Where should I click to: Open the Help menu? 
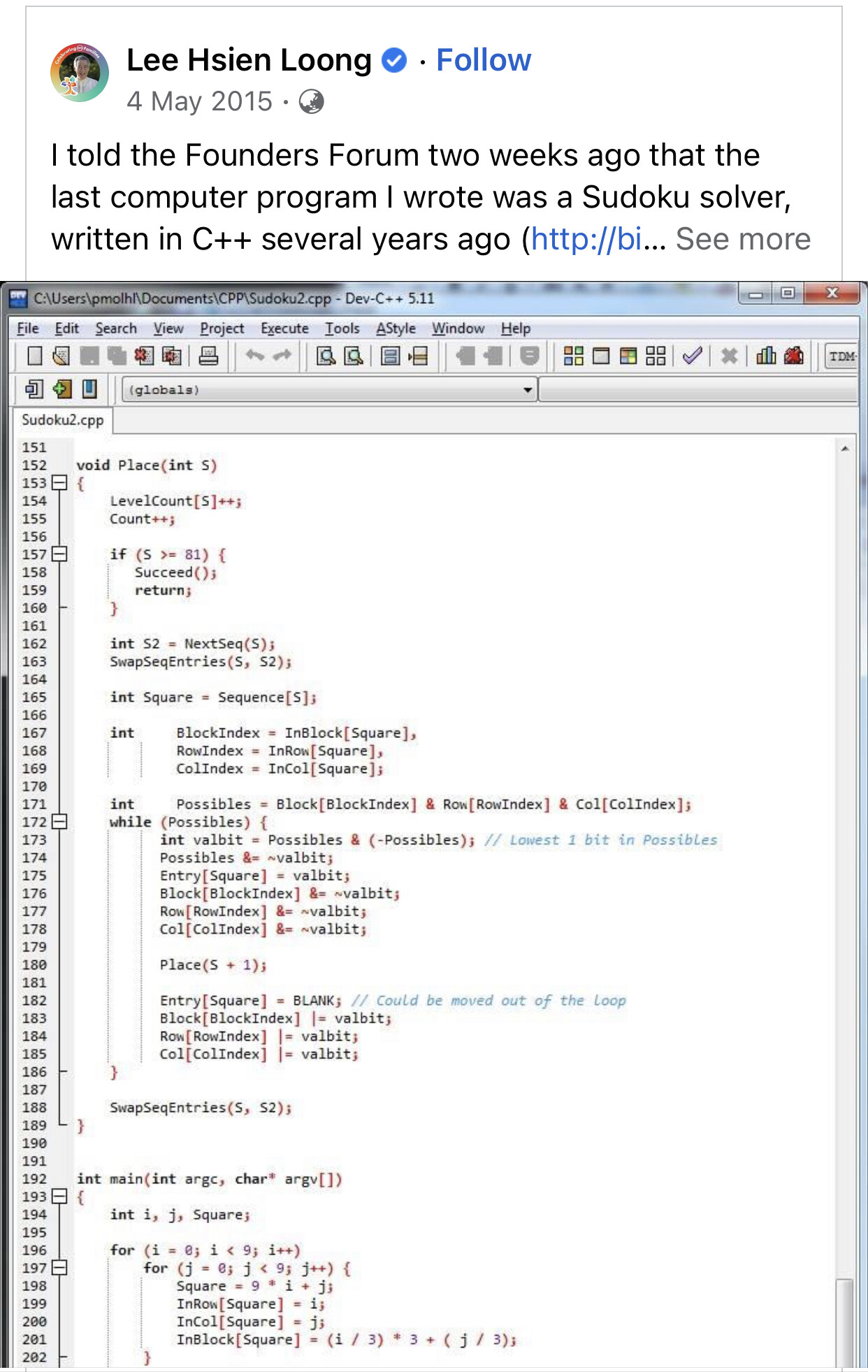(x=516, y=328)
